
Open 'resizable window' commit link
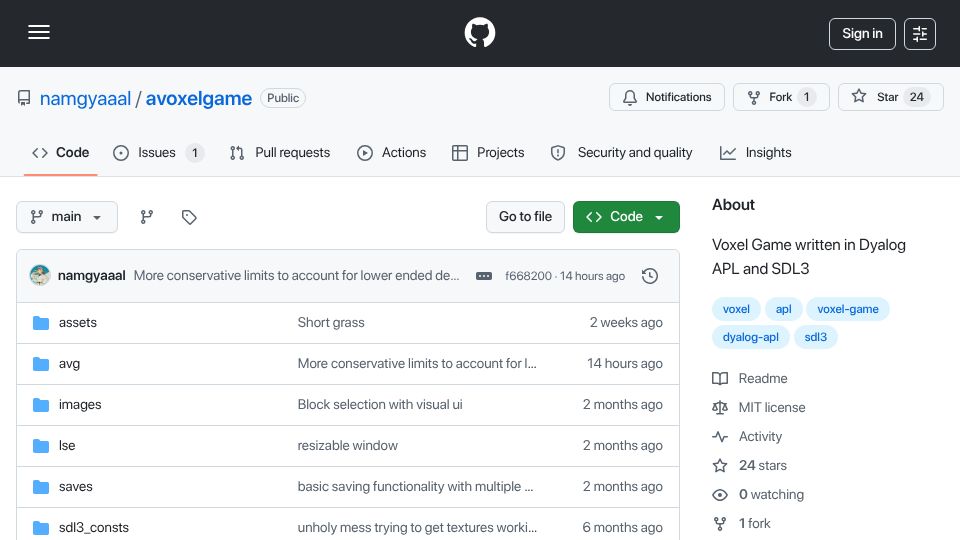click(x=347, y=446)
